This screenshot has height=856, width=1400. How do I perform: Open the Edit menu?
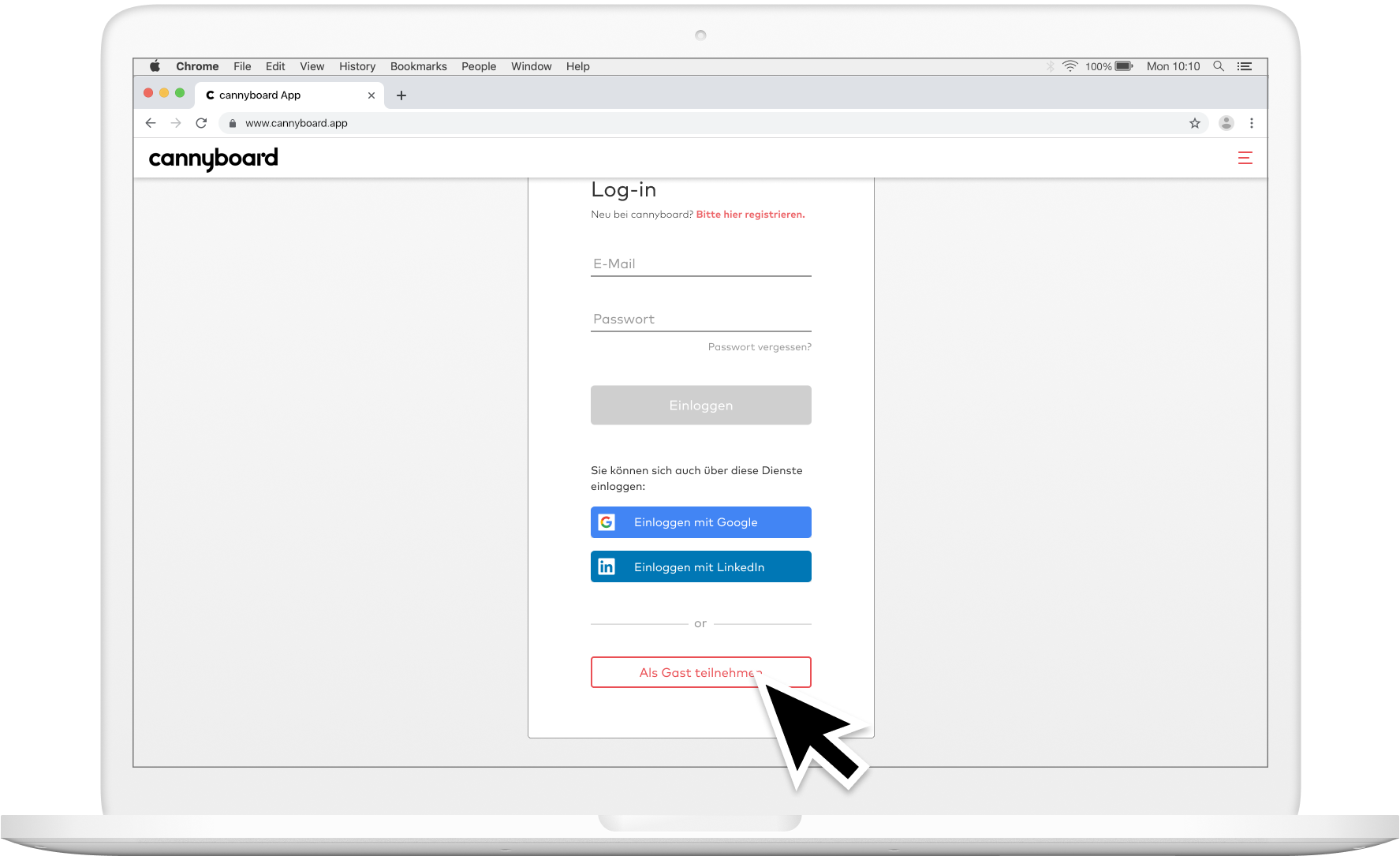275,66
